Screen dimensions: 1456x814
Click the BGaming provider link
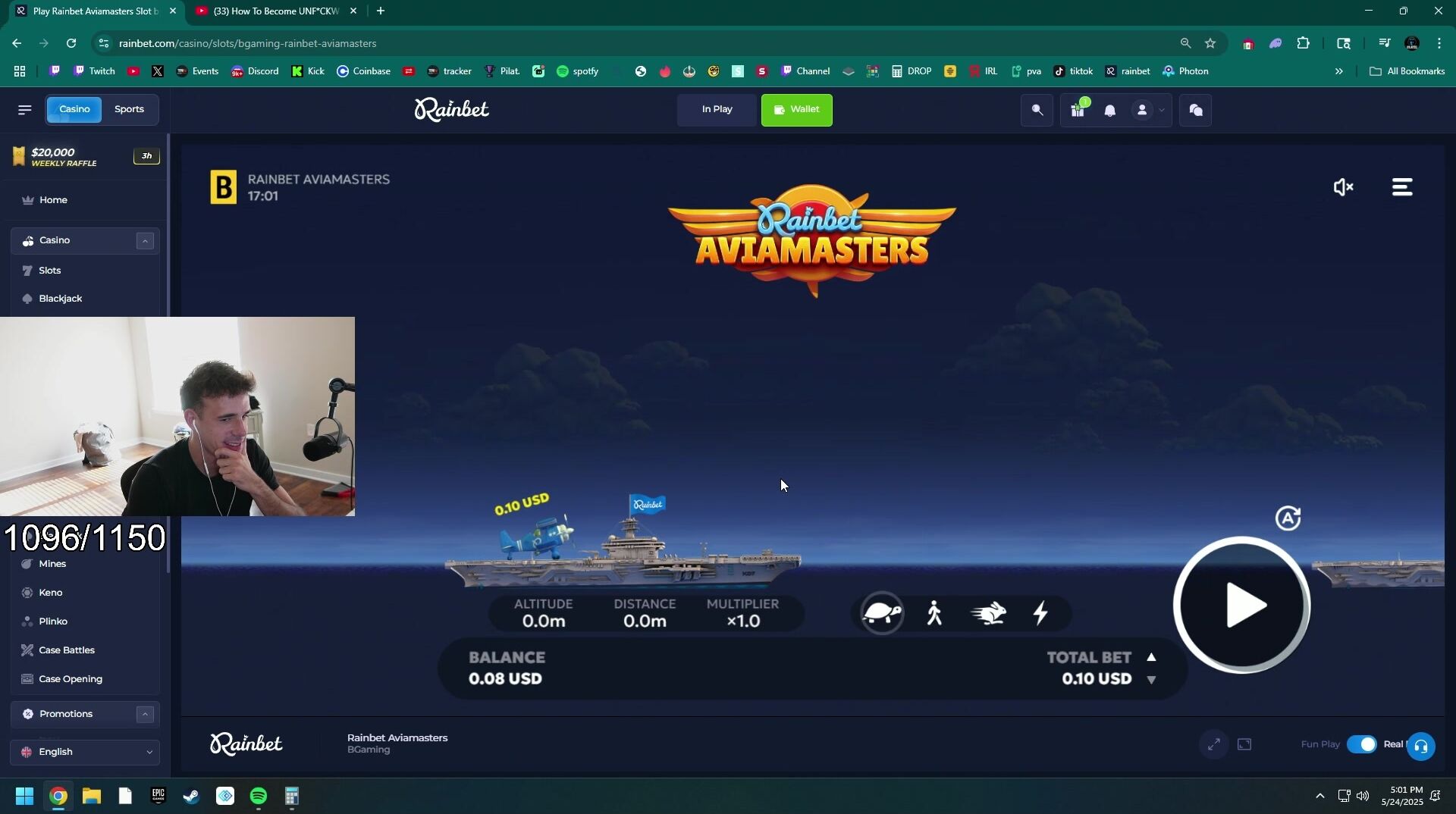(369, 750)
